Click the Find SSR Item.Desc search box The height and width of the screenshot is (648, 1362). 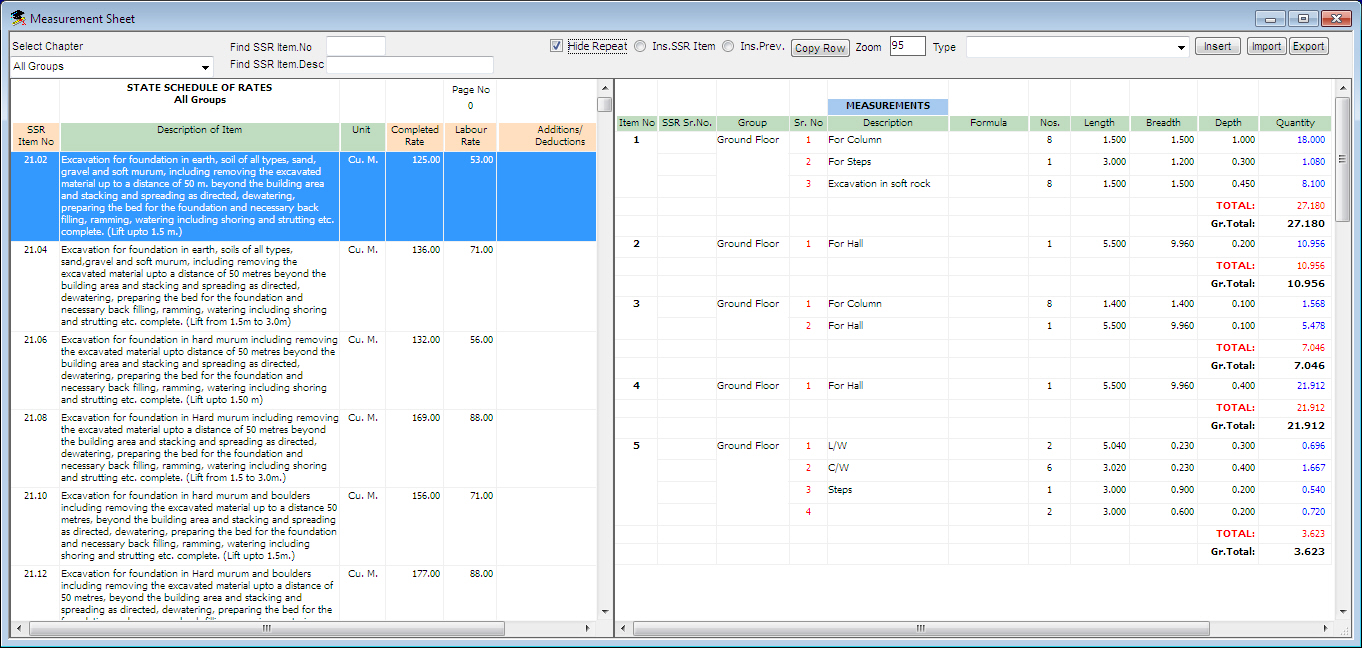(x=409, y=65)
